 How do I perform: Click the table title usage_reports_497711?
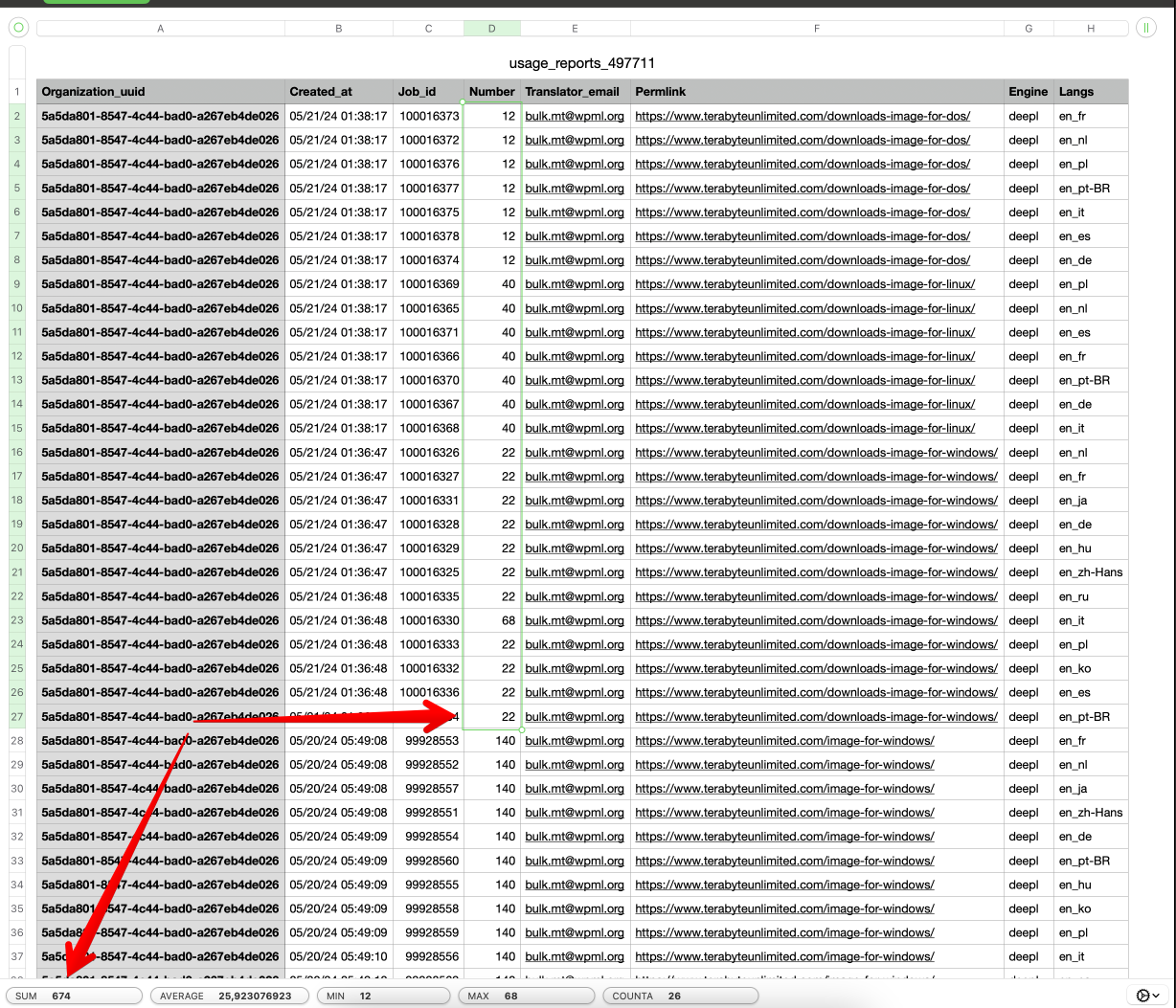click(x=582, y=63)
